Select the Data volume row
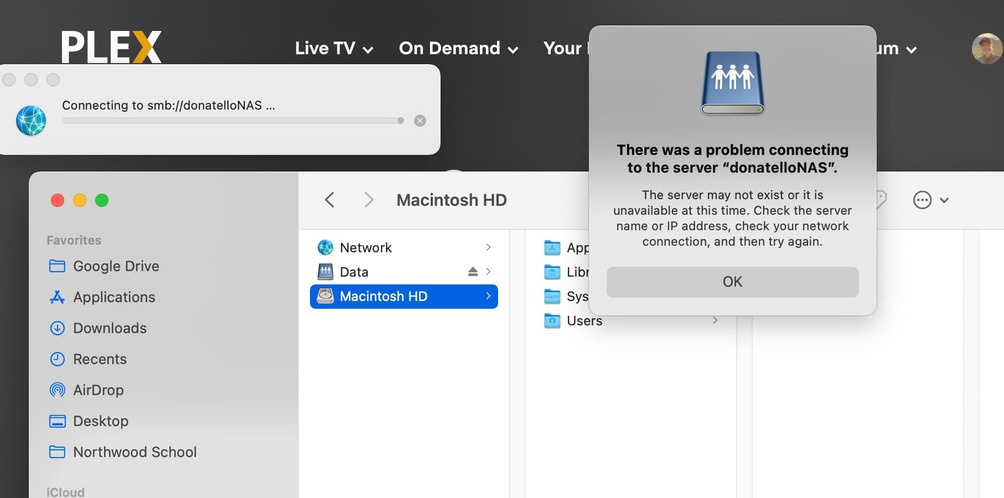This screenshot has height=498, width=1004. [x=404, y=271]
